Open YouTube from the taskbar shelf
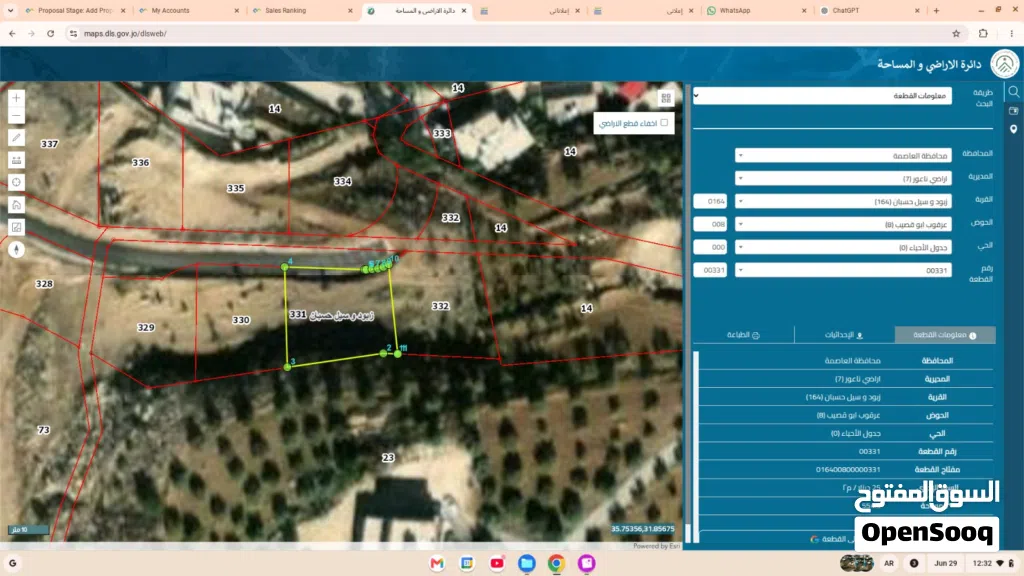Viewport: 1024px width, 576px height. pos(497,563)
